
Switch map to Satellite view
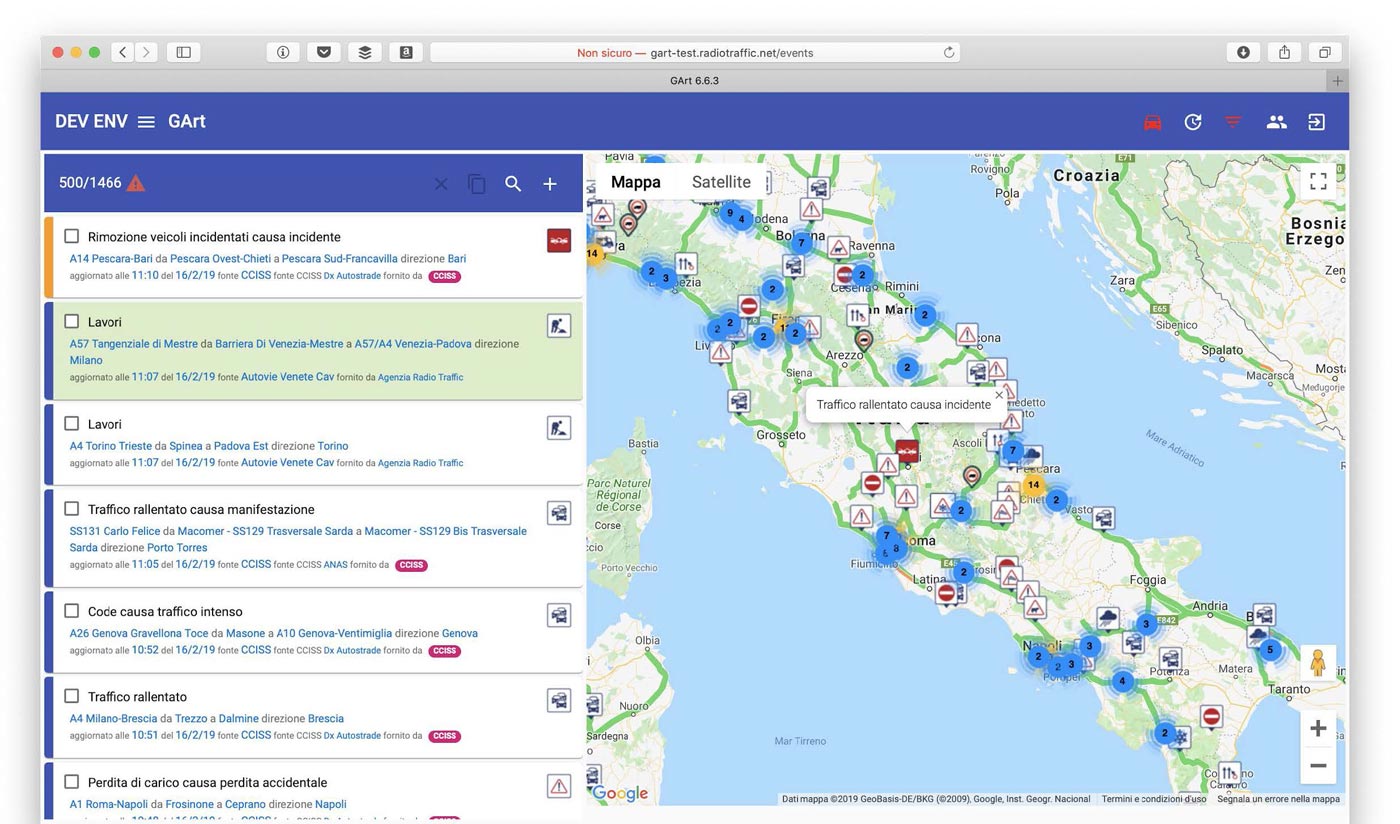click(x=721, y=182)
